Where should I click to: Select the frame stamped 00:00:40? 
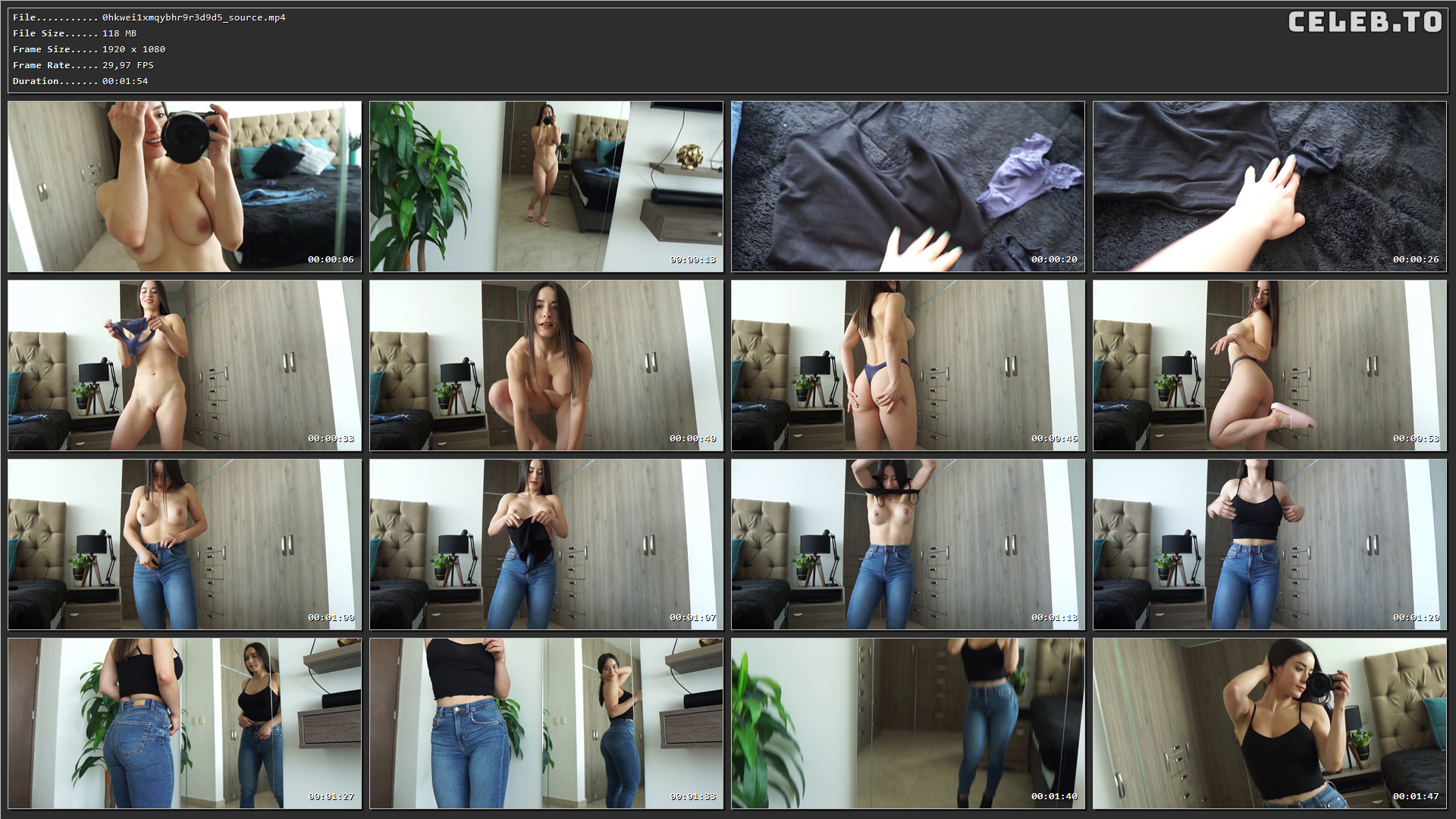click(546, 366)
